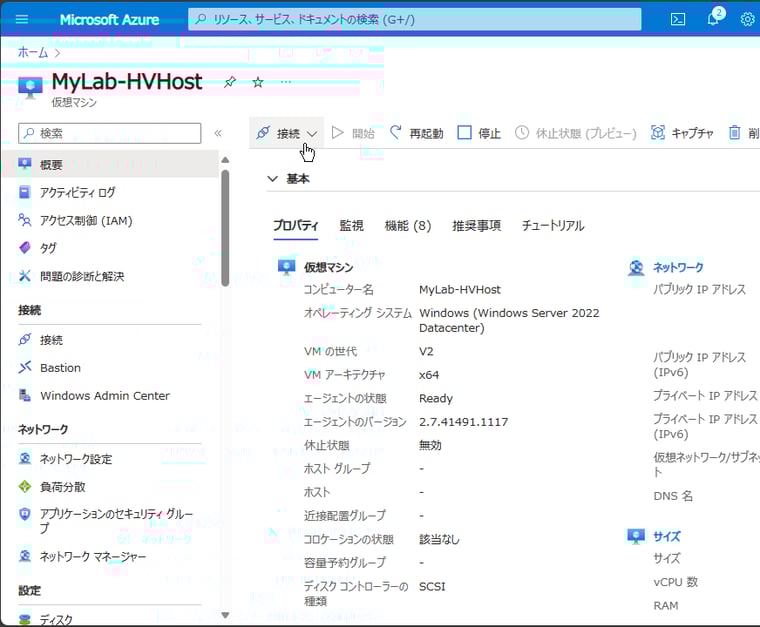Mark MyLab-HVHost as favorite star

[258, 82]
